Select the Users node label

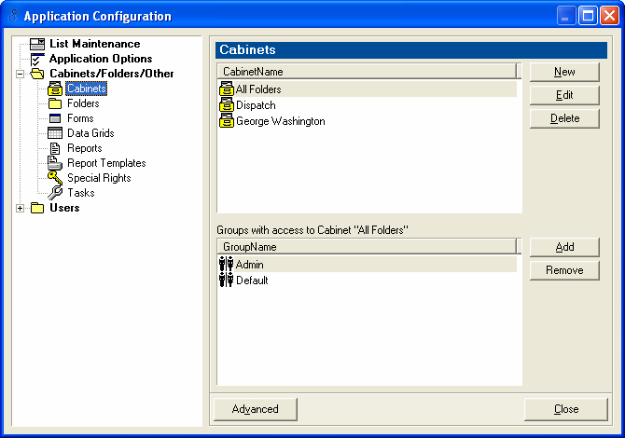coord(64,208)
